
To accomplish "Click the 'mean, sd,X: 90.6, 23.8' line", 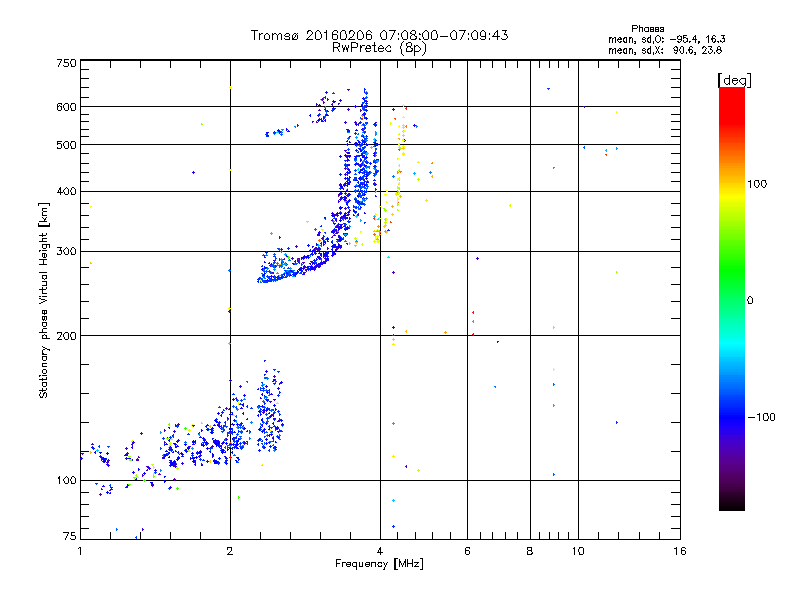I will 665,50.
